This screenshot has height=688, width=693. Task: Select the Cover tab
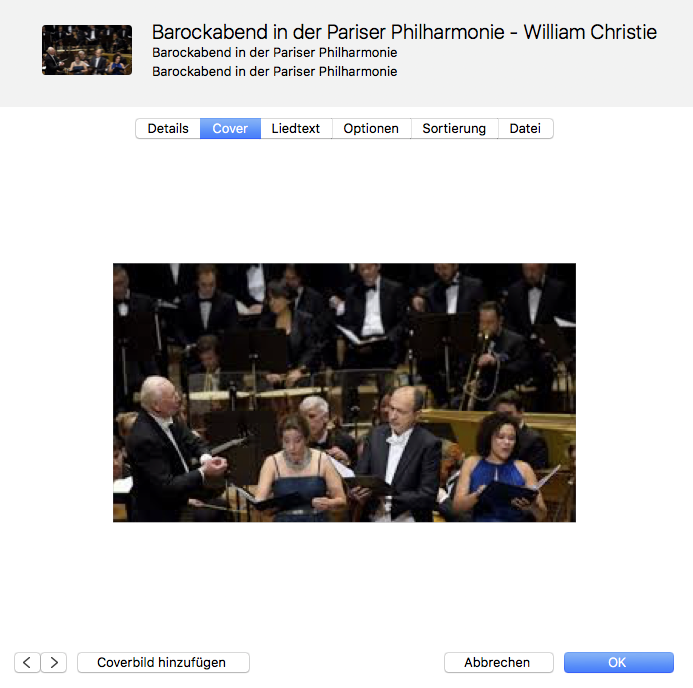tap(230, 128)
